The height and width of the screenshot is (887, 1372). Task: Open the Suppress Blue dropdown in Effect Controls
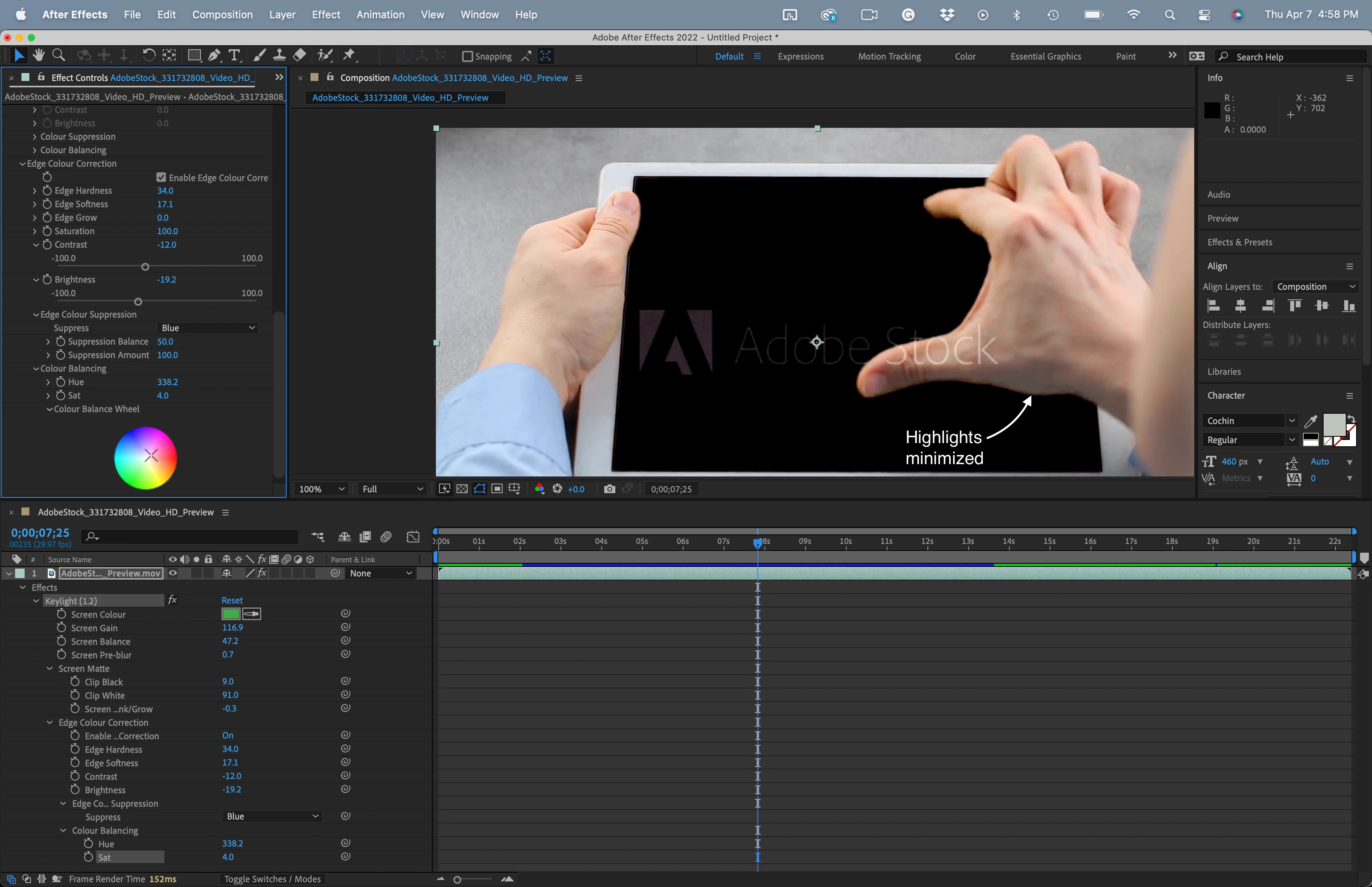(207, 328)
